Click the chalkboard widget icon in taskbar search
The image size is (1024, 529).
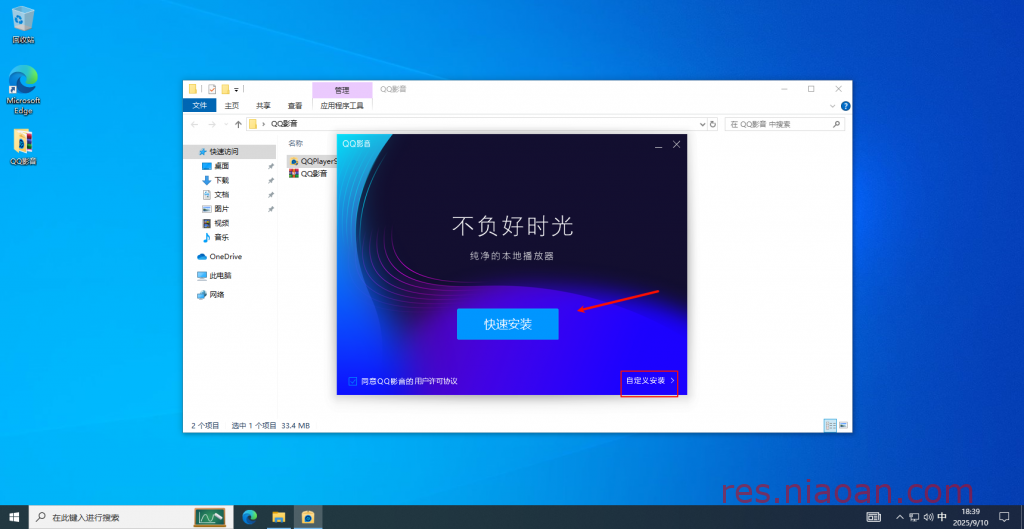210,517
